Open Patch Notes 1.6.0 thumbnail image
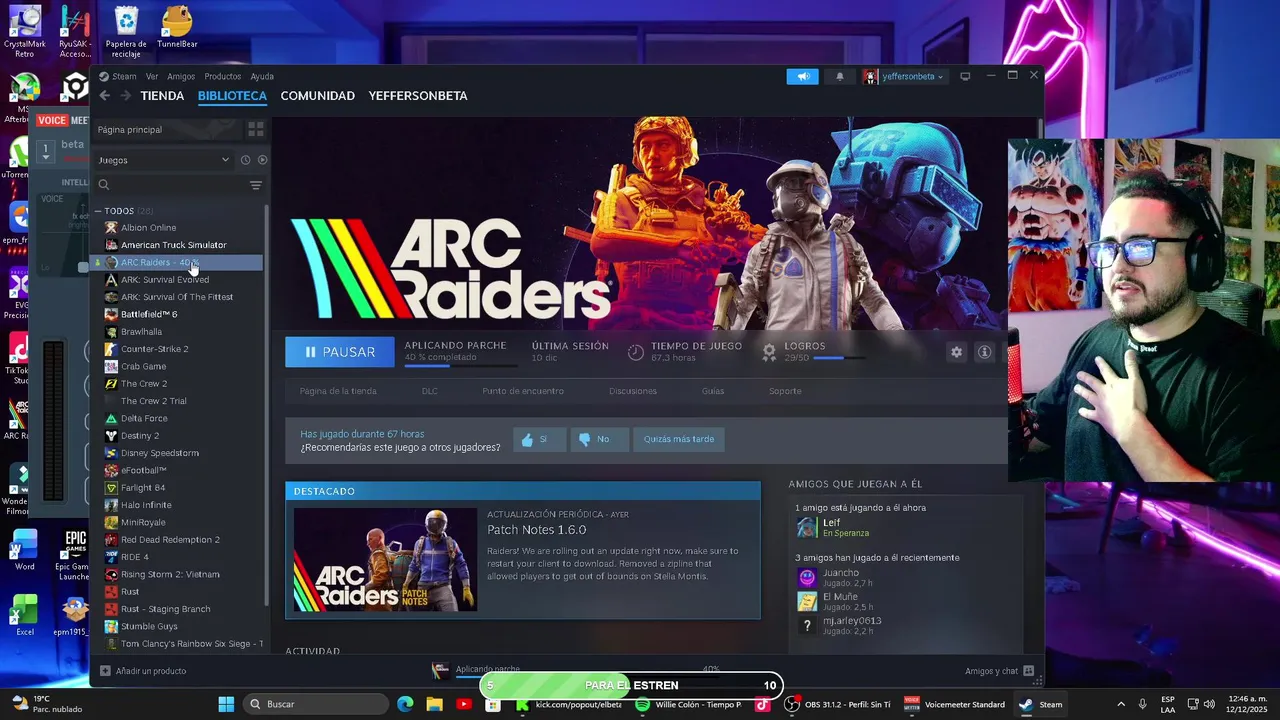This screenshot has height=720, width=1280. [385, 560]
